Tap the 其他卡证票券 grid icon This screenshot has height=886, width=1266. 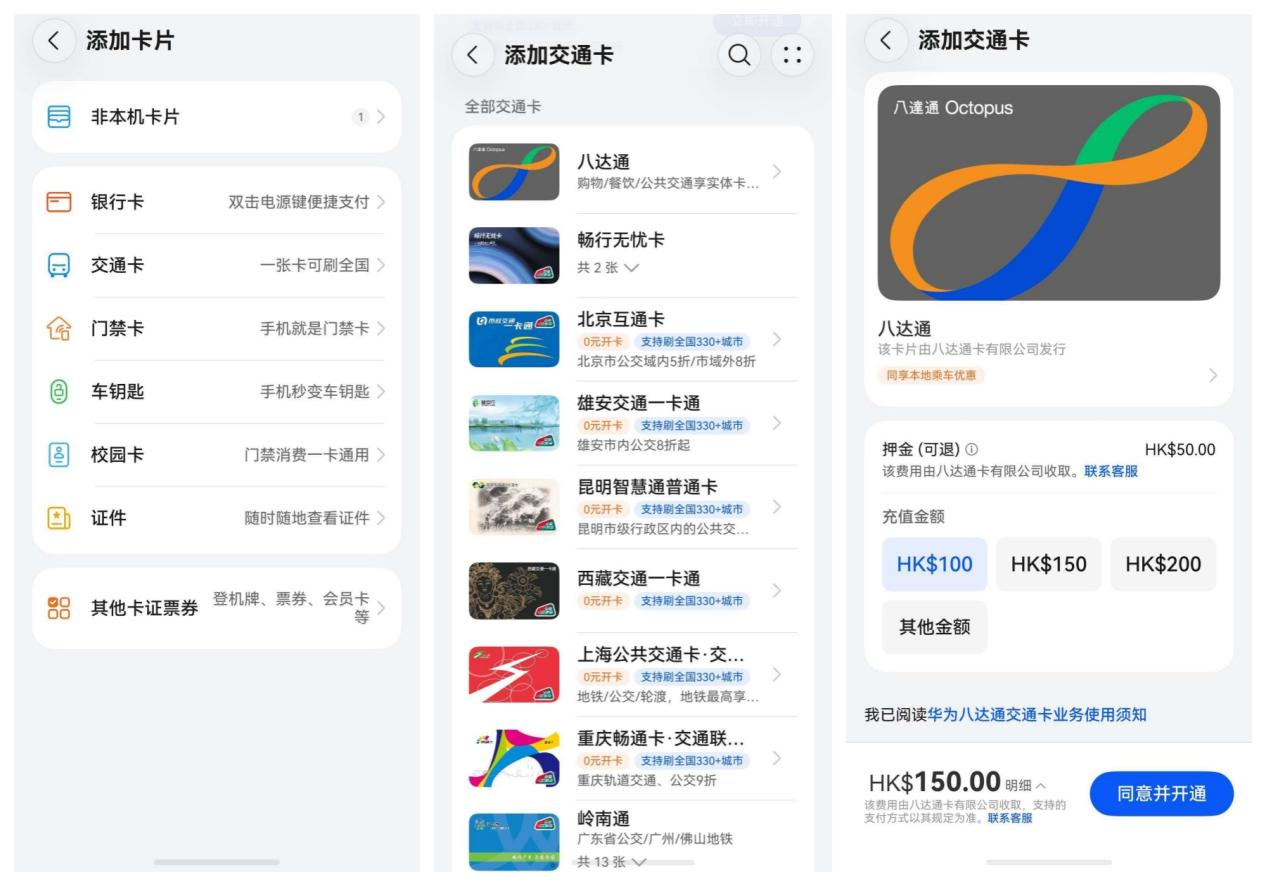(60, 608)
